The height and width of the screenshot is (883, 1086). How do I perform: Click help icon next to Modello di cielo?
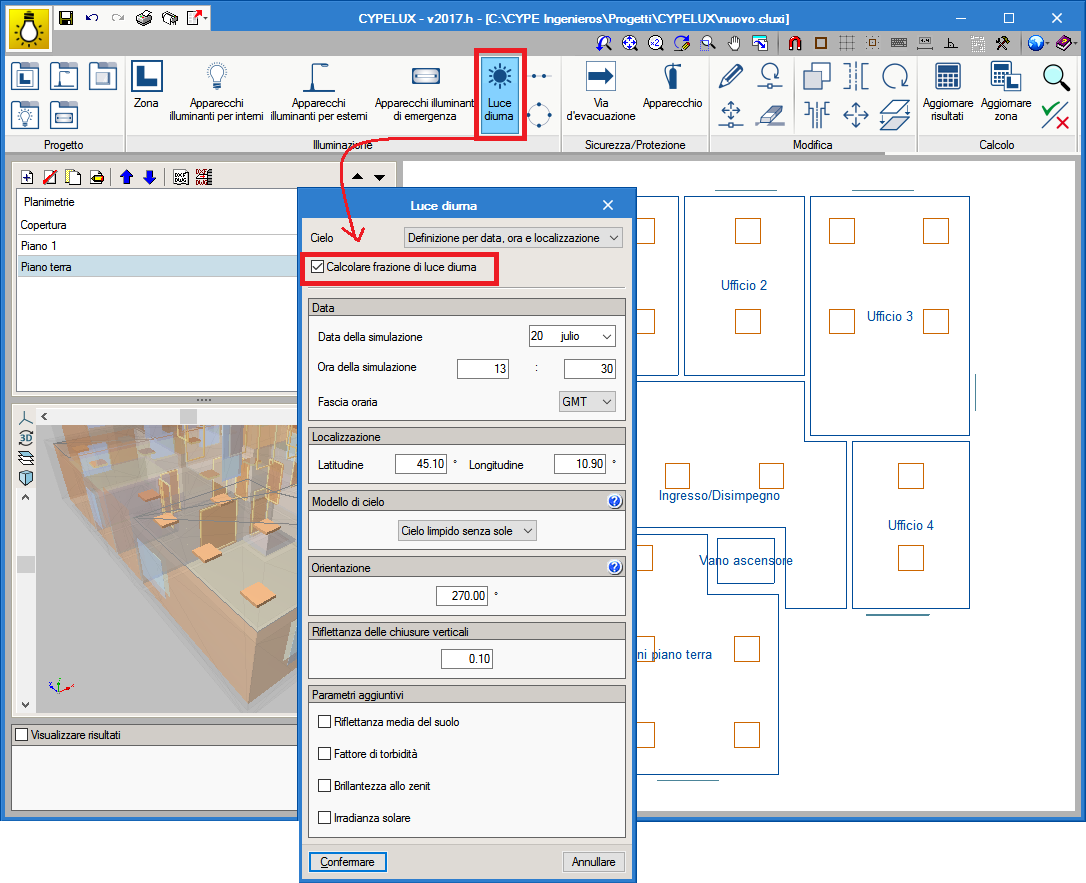tap(614, 501)
